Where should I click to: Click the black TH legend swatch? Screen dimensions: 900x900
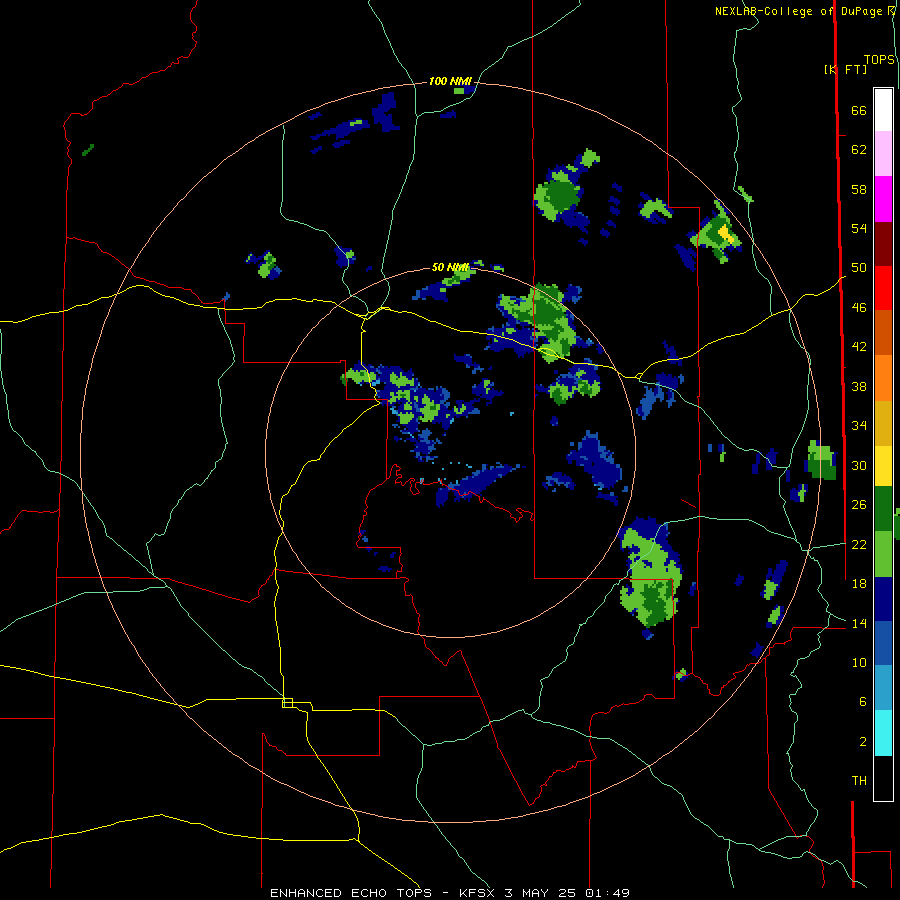coord(883,778)
